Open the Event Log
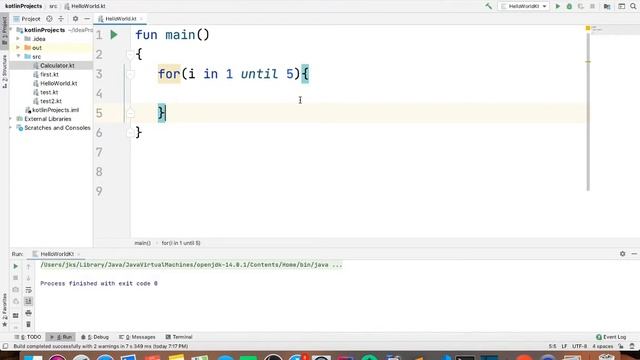Screen dimensions: 640x360 611,337
